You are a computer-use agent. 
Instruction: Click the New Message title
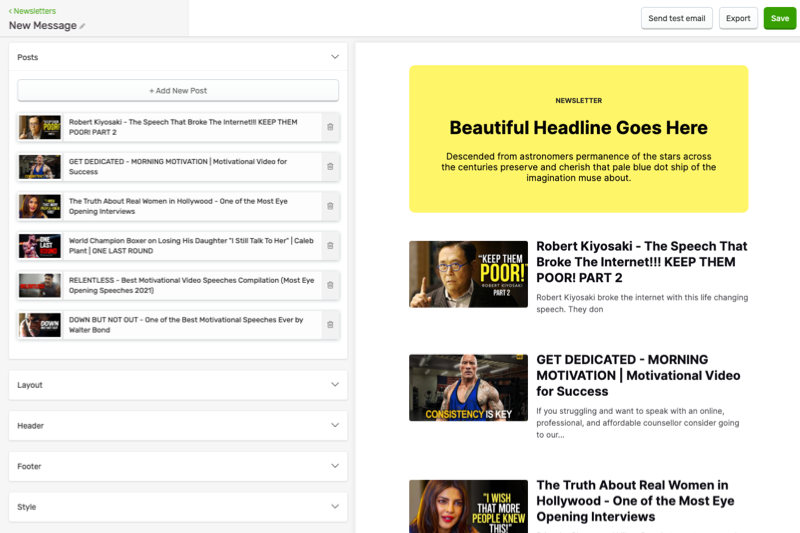(x=43, y=26)
